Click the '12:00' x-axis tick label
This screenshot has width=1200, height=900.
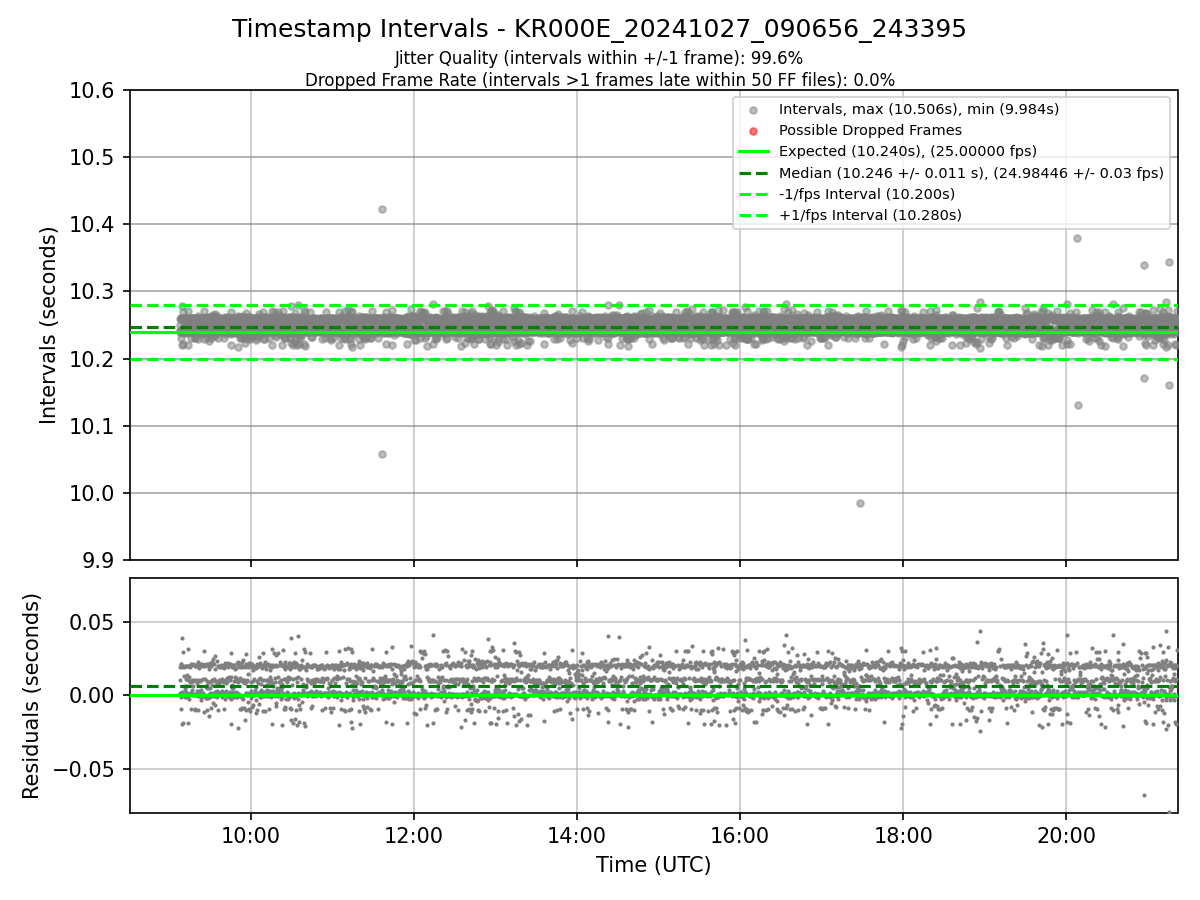click(x=413, y=836)
